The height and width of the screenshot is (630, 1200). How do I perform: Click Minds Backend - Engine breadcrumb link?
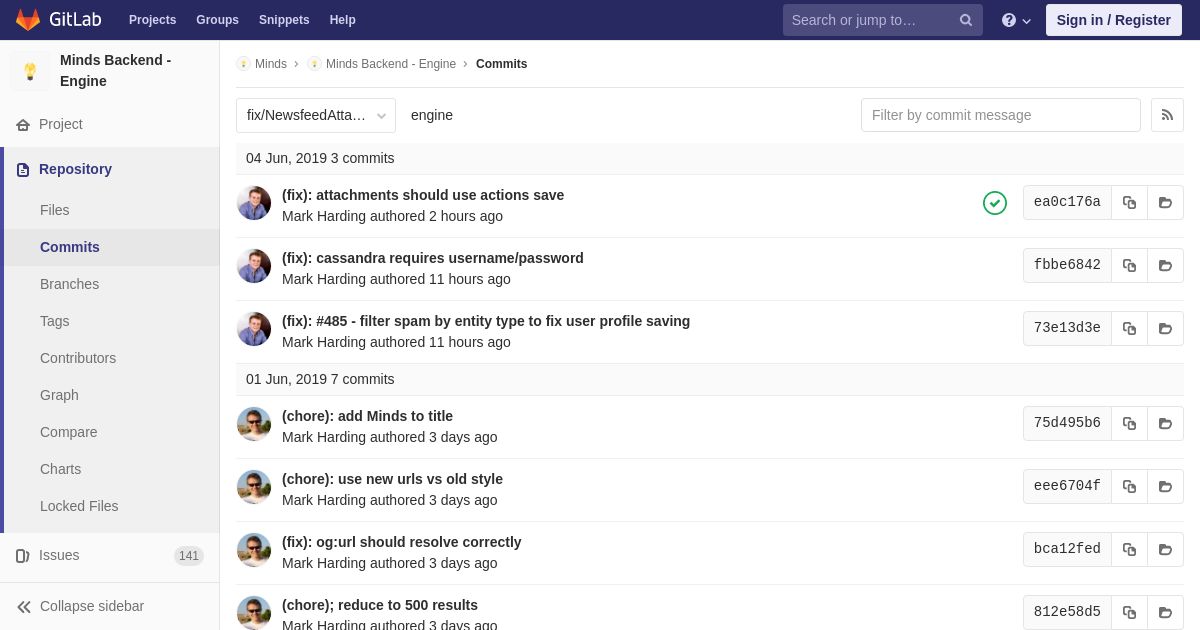[x=391, y=64]
